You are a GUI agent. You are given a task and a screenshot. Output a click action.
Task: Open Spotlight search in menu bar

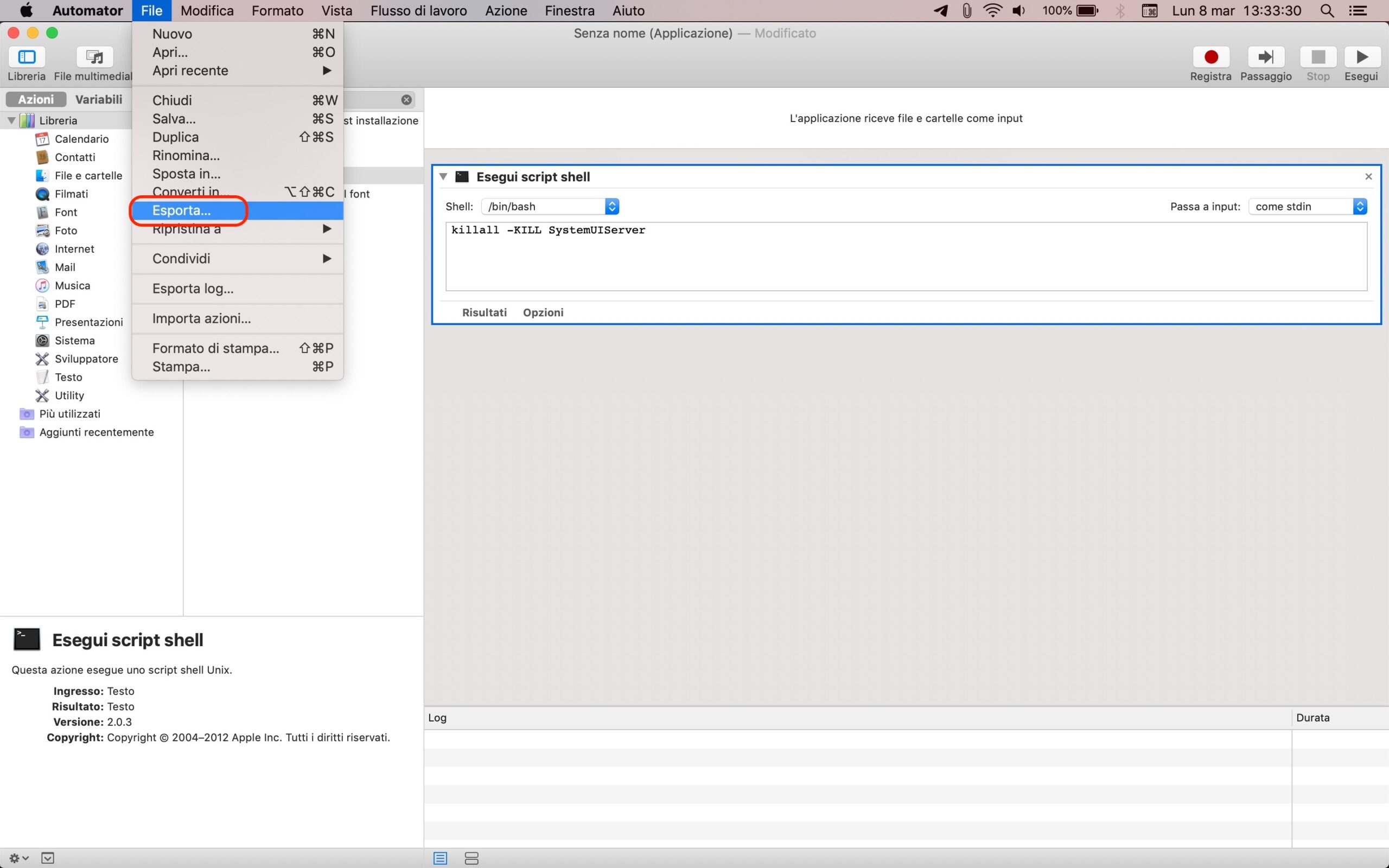coord(1327,10)
